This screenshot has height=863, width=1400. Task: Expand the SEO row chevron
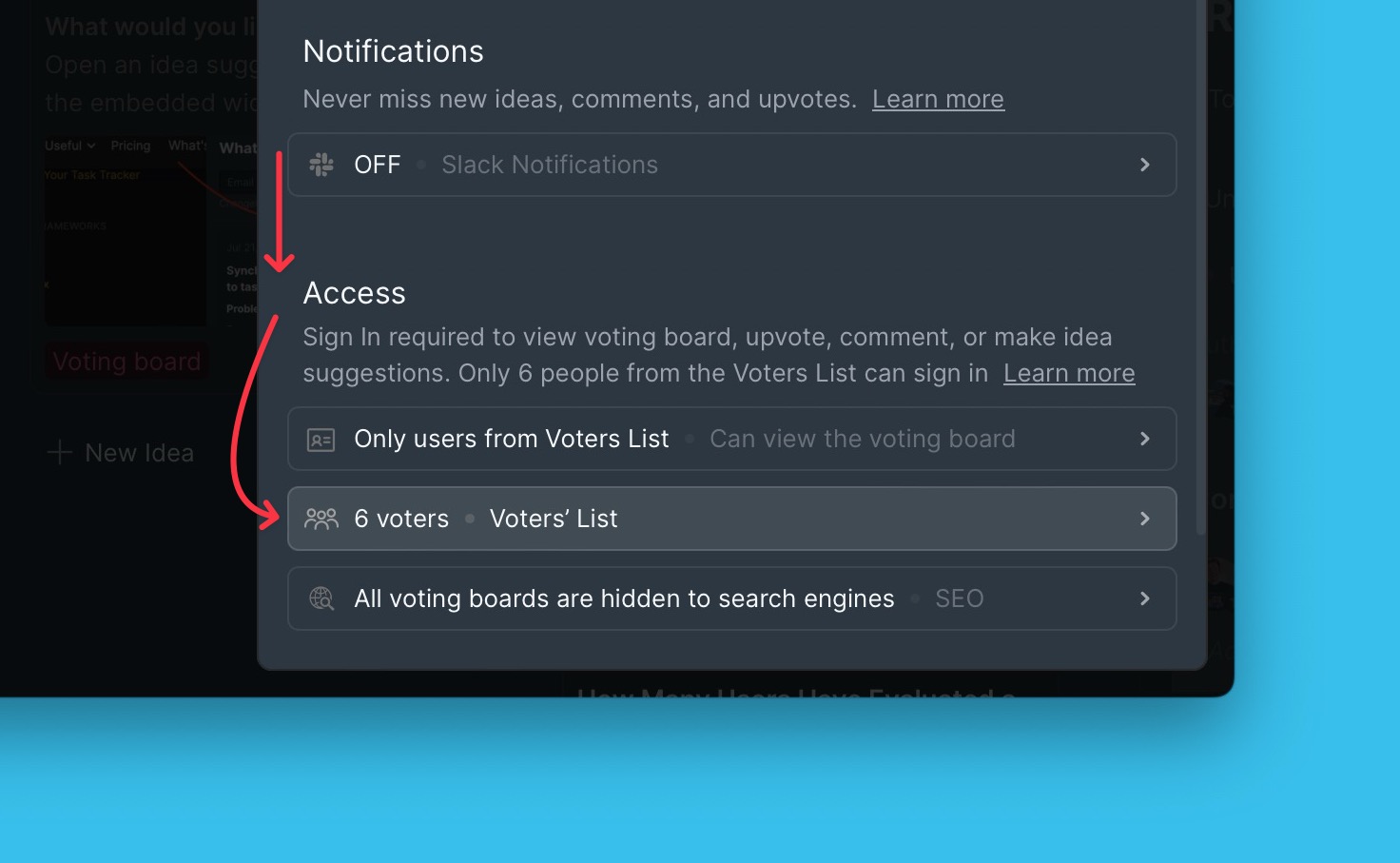coord(1144,598)
